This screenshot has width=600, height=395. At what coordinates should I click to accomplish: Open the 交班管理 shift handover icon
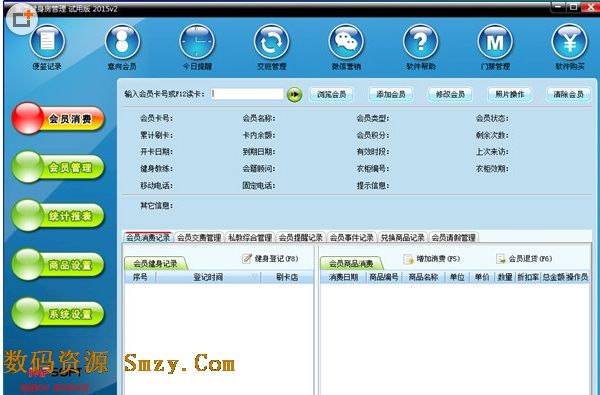pyautogui.click(x=271, y=42)
